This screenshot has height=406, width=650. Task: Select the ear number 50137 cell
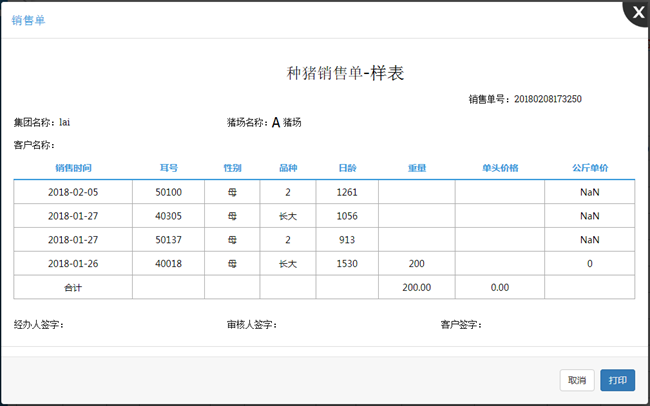[x=168, y=240]
